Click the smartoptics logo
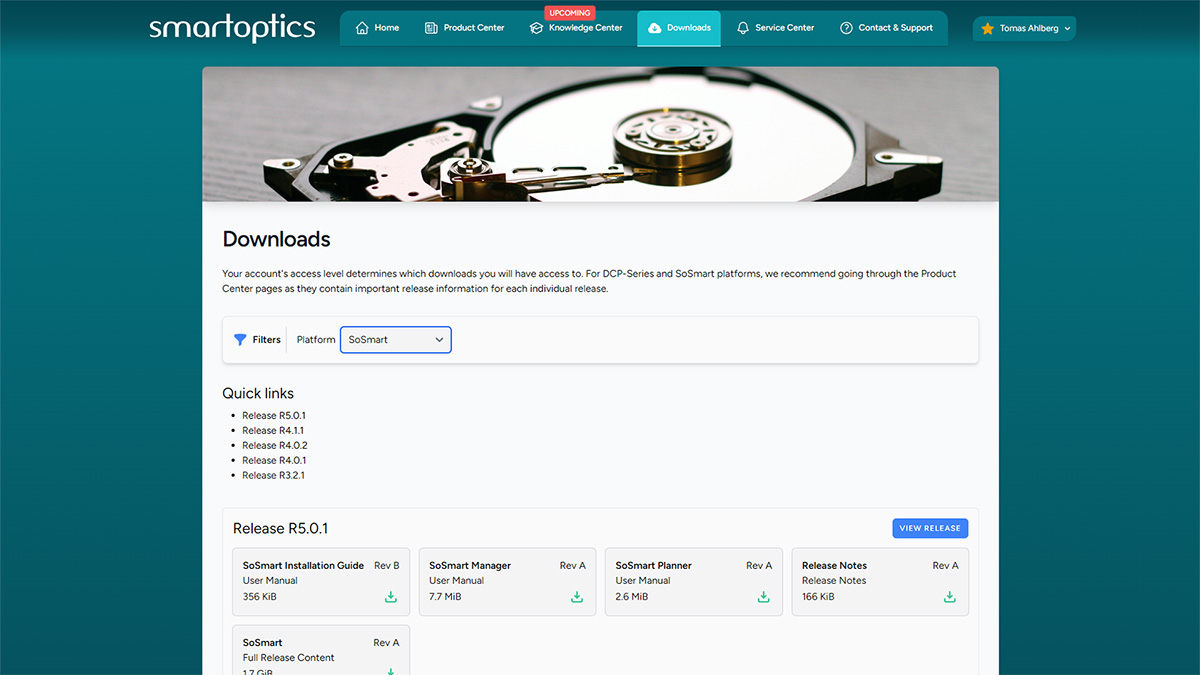The width and height of the screenshot is (1200, 675). 232,28
